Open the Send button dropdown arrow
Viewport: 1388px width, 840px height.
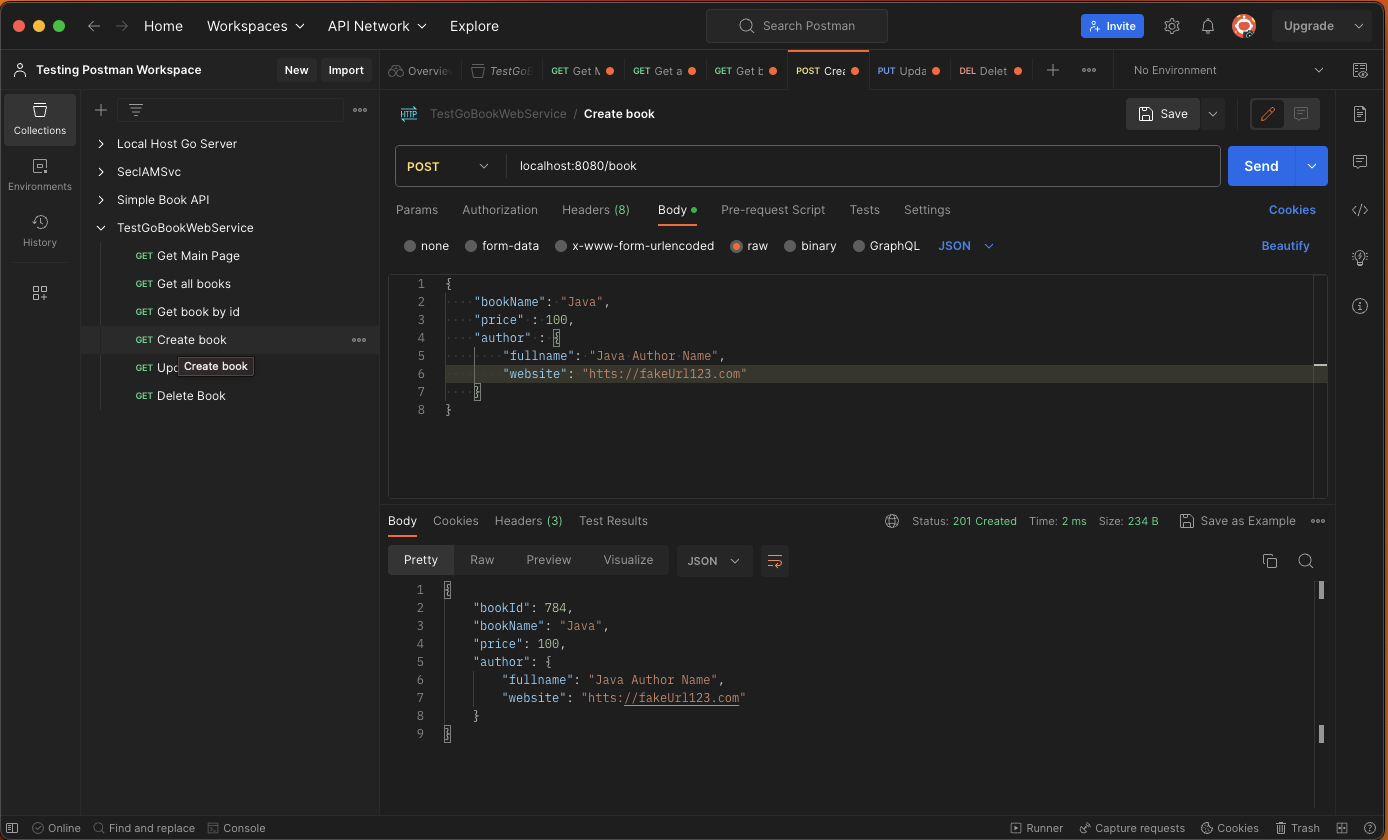(x=1311, y=166)
